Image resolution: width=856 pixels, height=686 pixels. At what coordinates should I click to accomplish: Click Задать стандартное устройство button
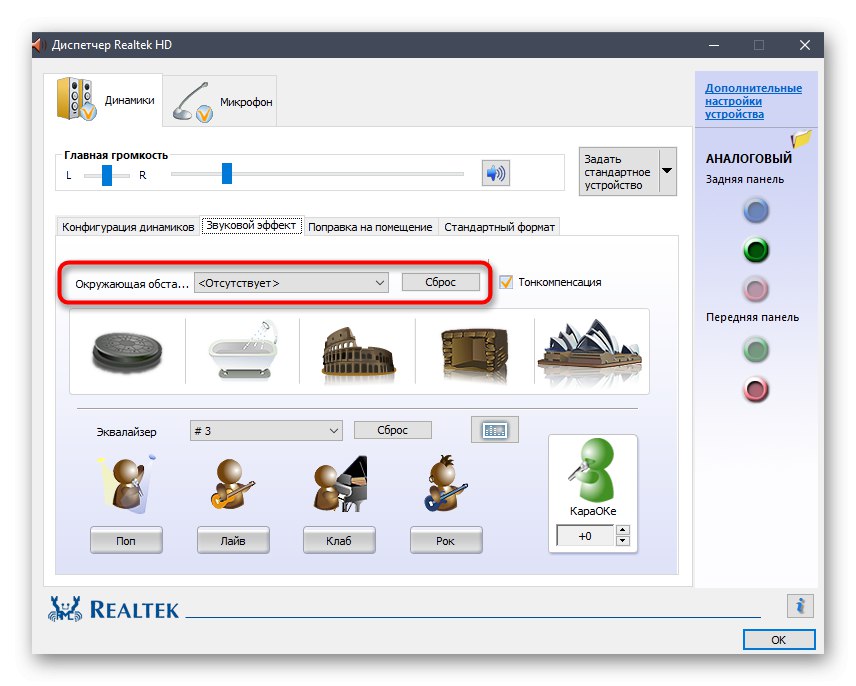tap(619, 171)
